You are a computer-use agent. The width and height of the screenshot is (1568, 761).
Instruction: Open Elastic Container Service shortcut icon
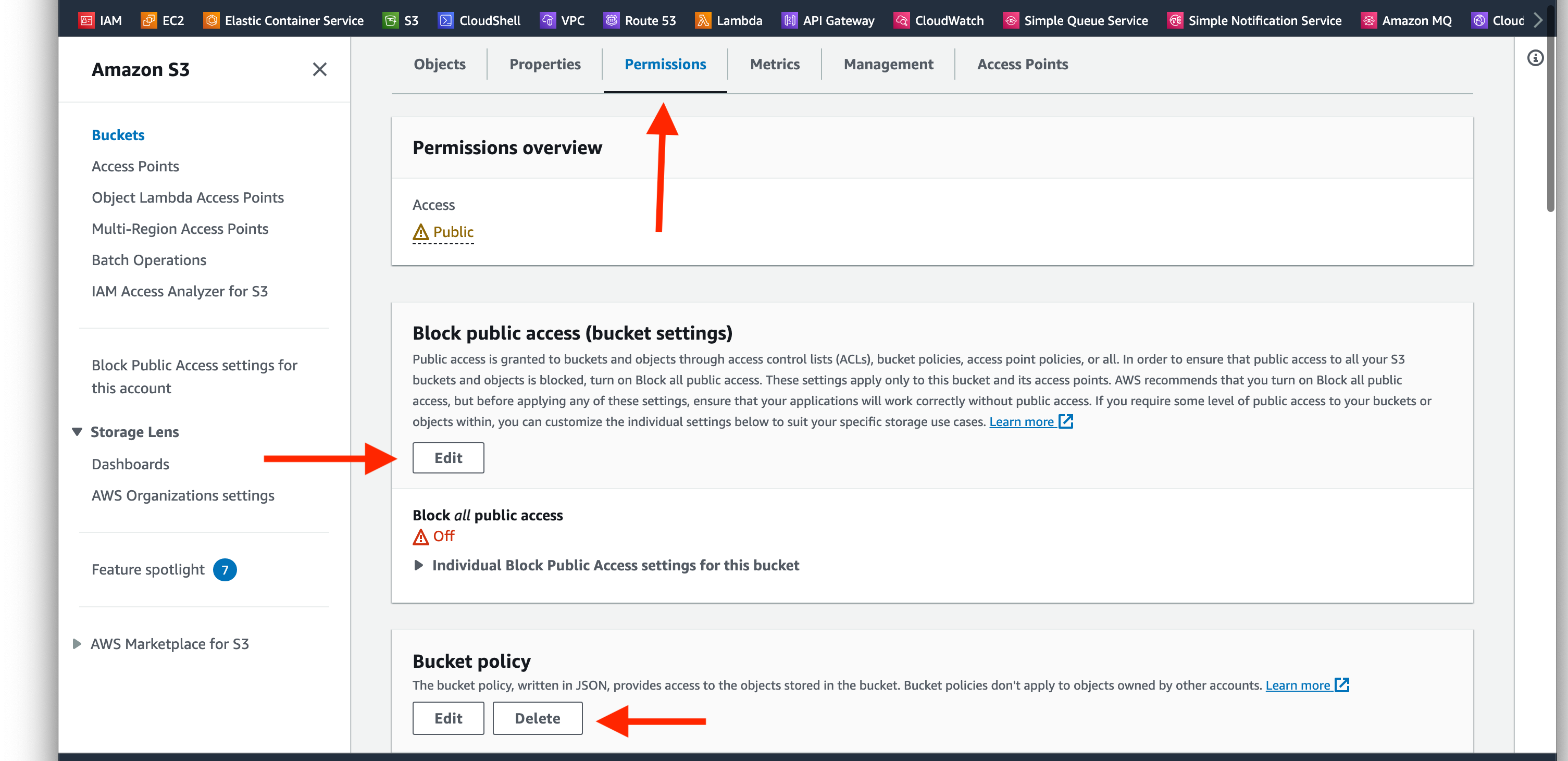pyautogui.click(x=211, y=21)
